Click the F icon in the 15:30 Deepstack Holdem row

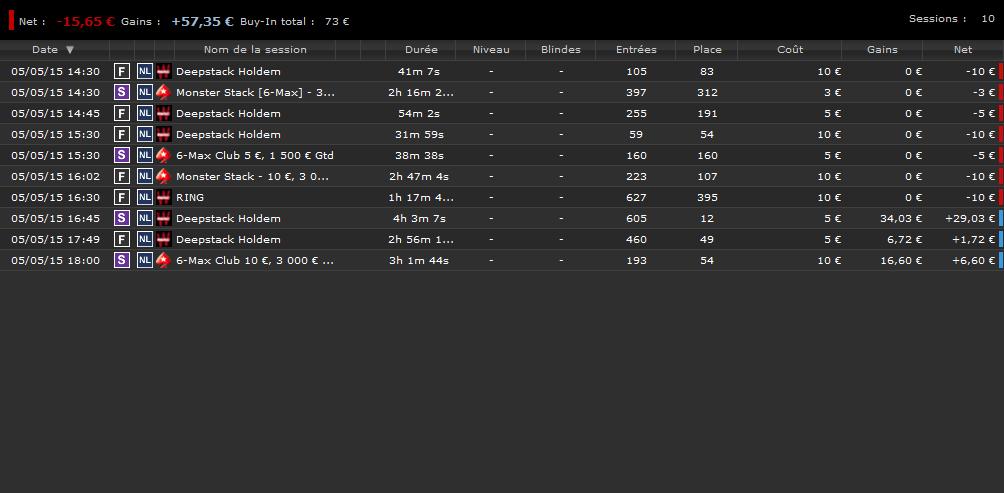click(122, 134)
